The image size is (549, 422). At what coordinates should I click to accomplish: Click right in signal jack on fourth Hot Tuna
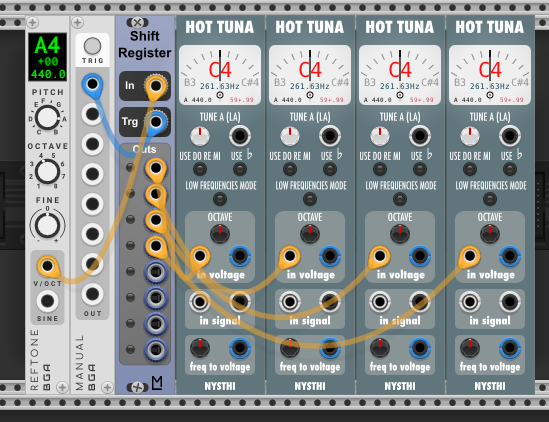[510, 302]
